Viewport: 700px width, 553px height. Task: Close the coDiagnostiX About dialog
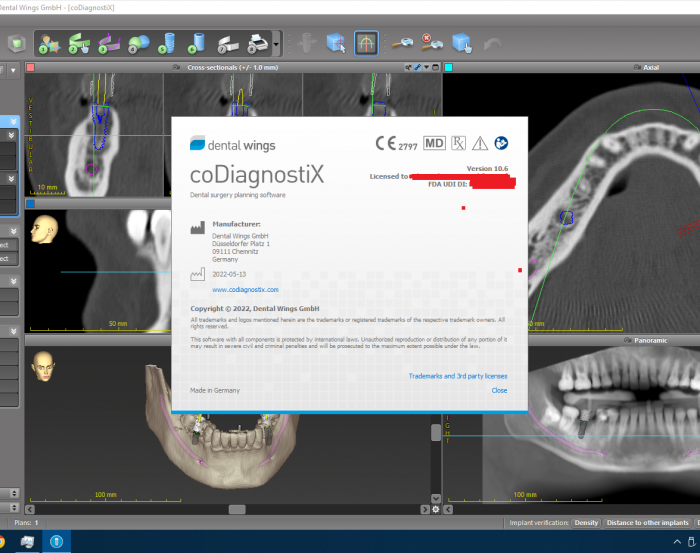(499, 391)
